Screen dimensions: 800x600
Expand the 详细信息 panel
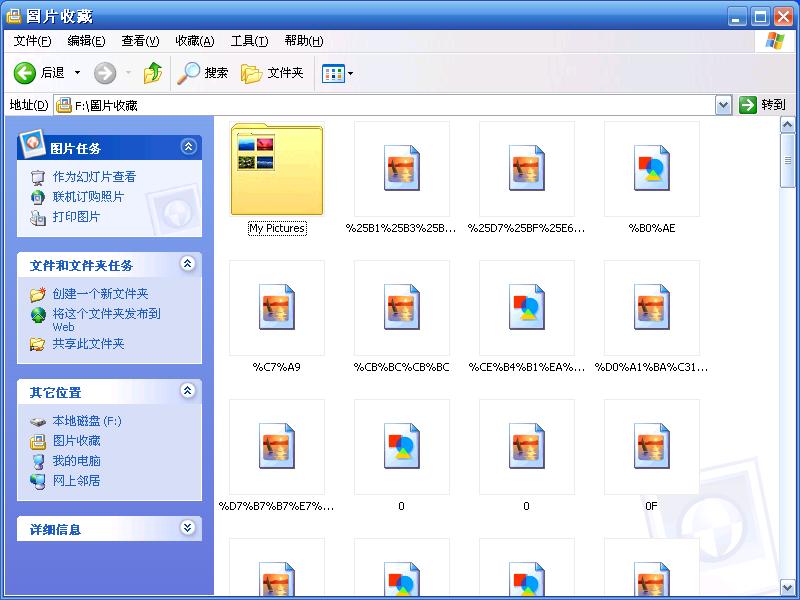188,528
